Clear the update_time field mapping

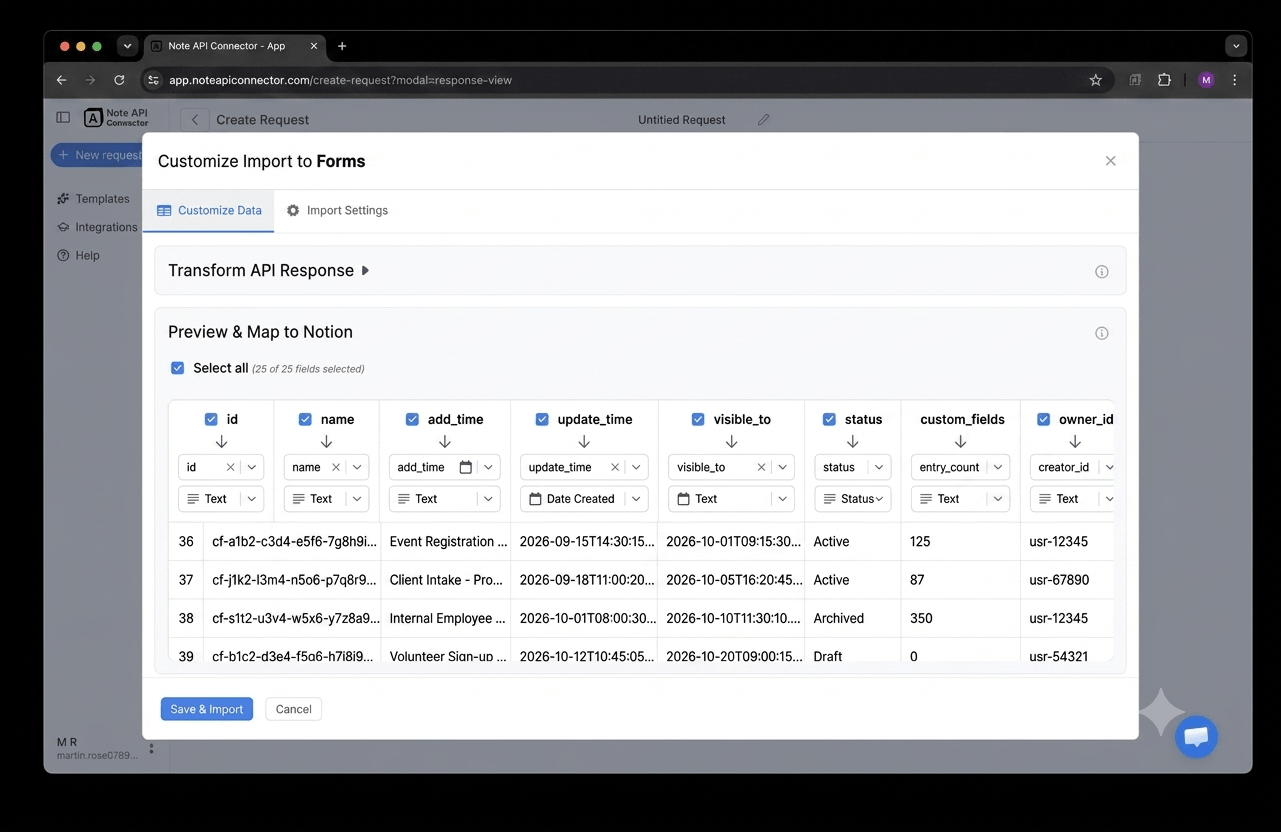point(615,467)
